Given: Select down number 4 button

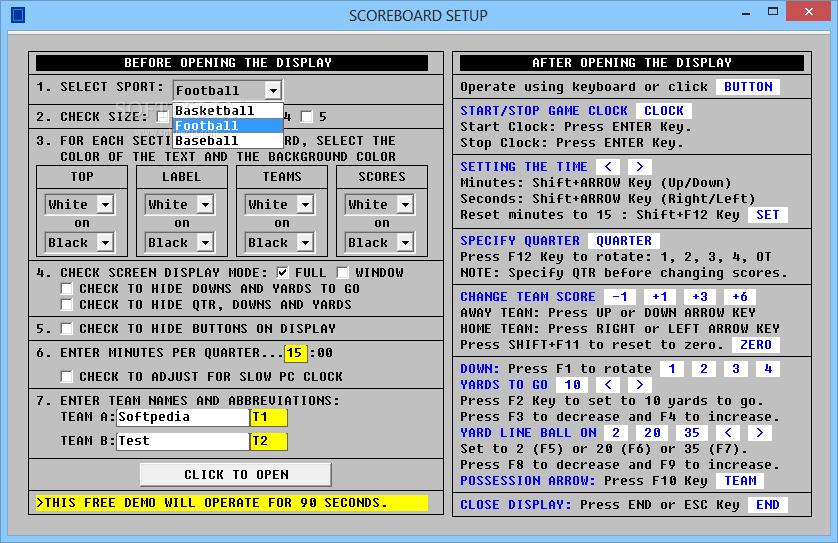Looking at the screenshot, I should point(768,369).
